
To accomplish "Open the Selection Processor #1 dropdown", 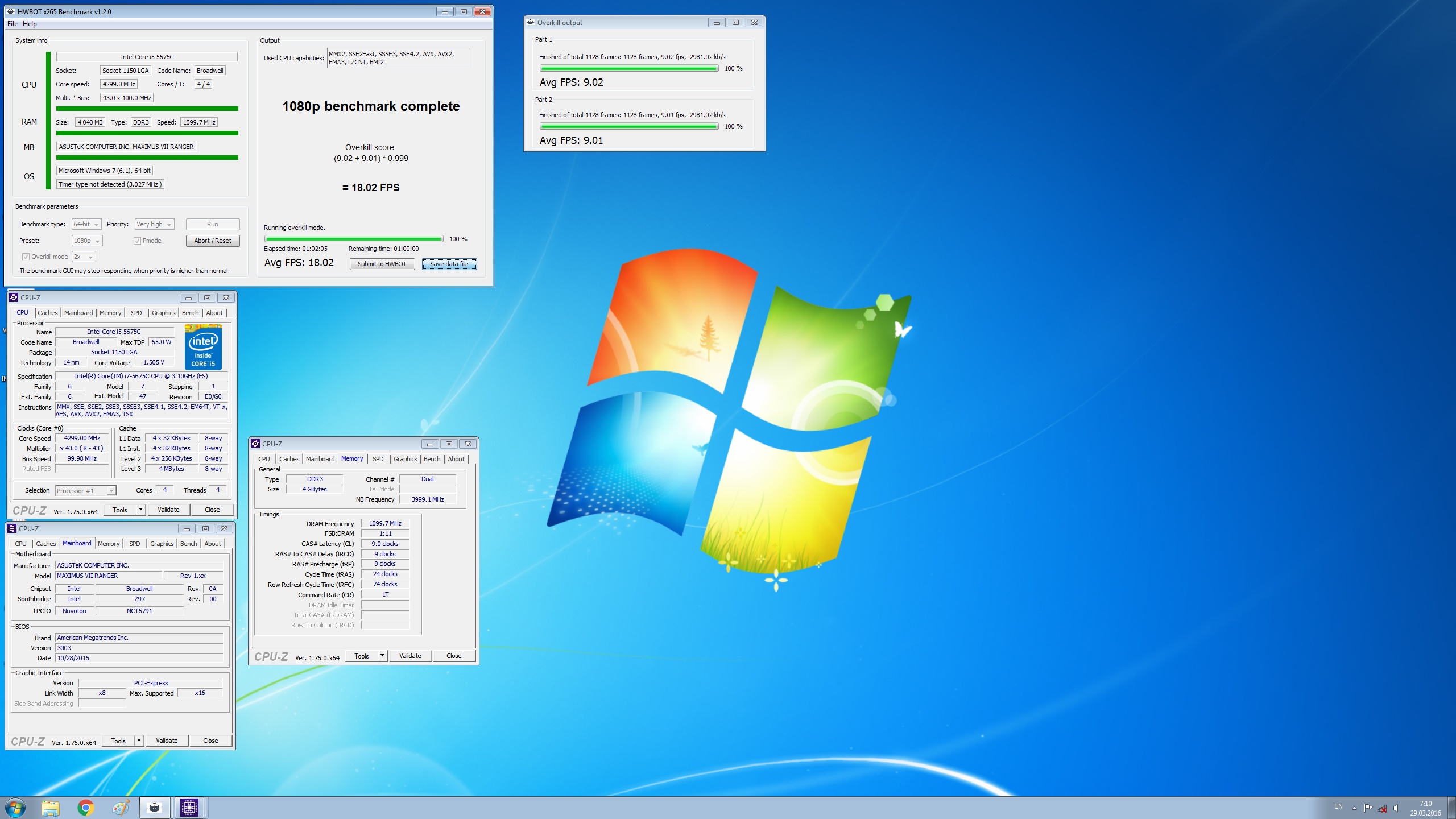I will [x=86, y=490].
